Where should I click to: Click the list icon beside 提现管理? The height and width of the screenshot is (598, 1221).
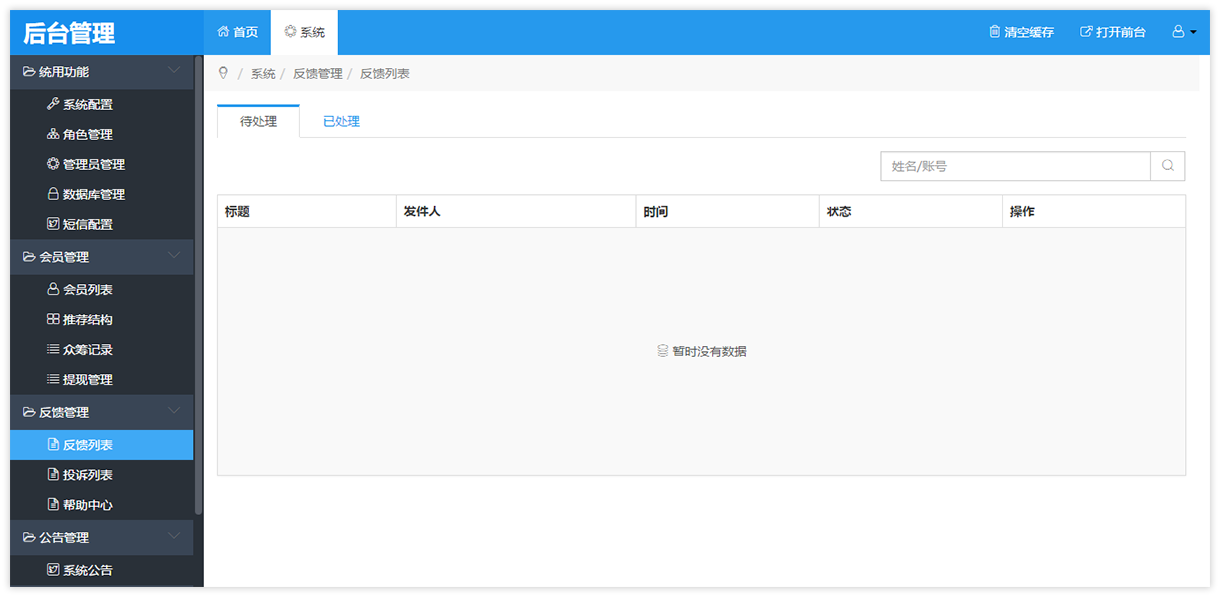(53, 379)
